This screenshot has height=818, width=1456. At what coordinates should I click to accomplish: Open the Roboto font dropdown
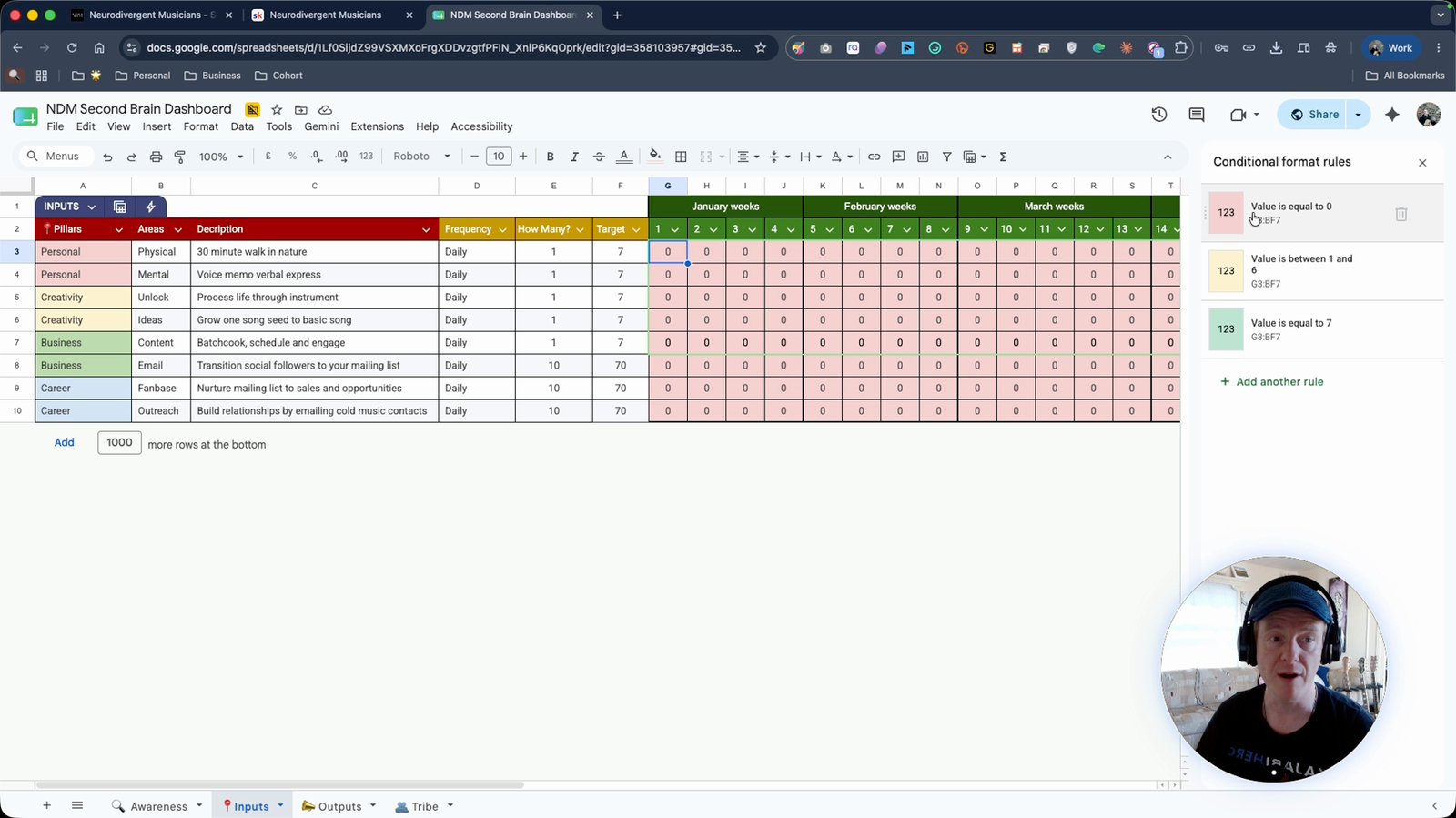click(x=422, y=157)
